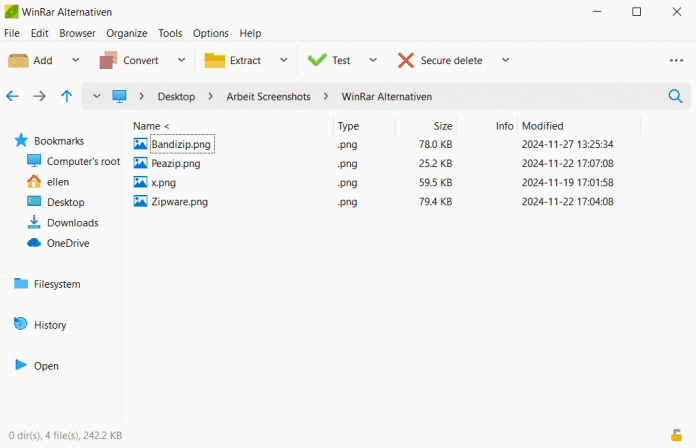Image resolution: width=696 pixels, height=448 pixels.
Task: Select Downloads in the bookmarks sidebar
Action: (x=72, y=222)
